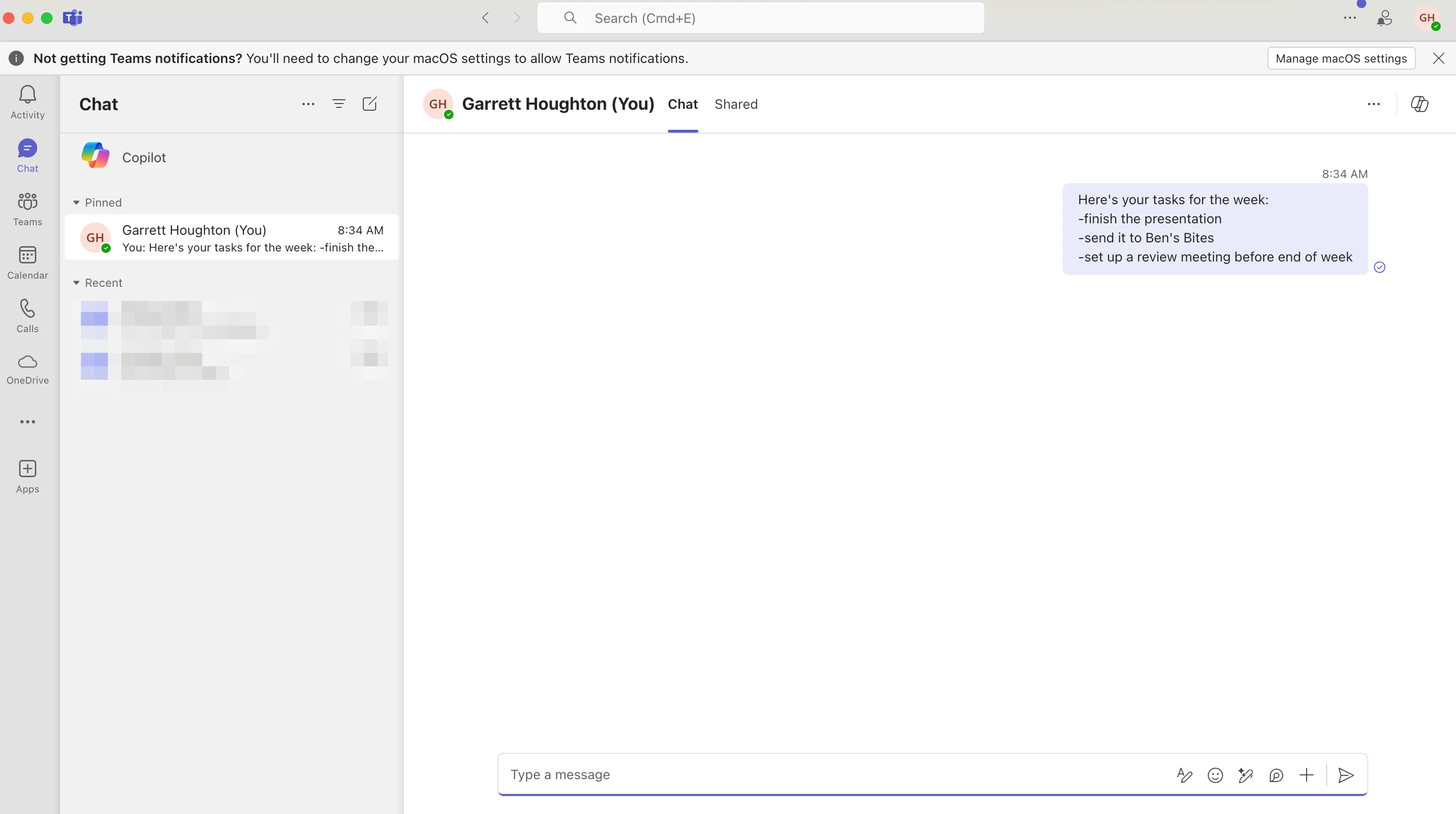Open the emoji picker in message box
Image resolution: width=1456 pixels, height=814 pixels.
click(1214, 775)
